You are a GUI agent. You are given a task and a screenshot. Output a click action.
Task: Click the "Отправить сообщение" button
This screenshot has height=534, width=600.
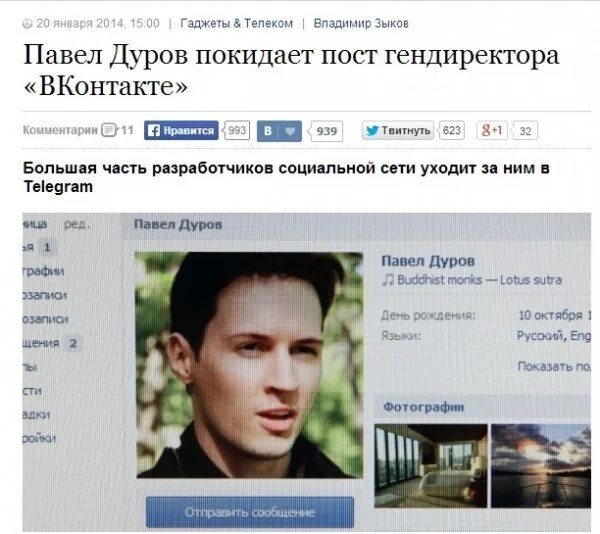[x=250, y=512]
